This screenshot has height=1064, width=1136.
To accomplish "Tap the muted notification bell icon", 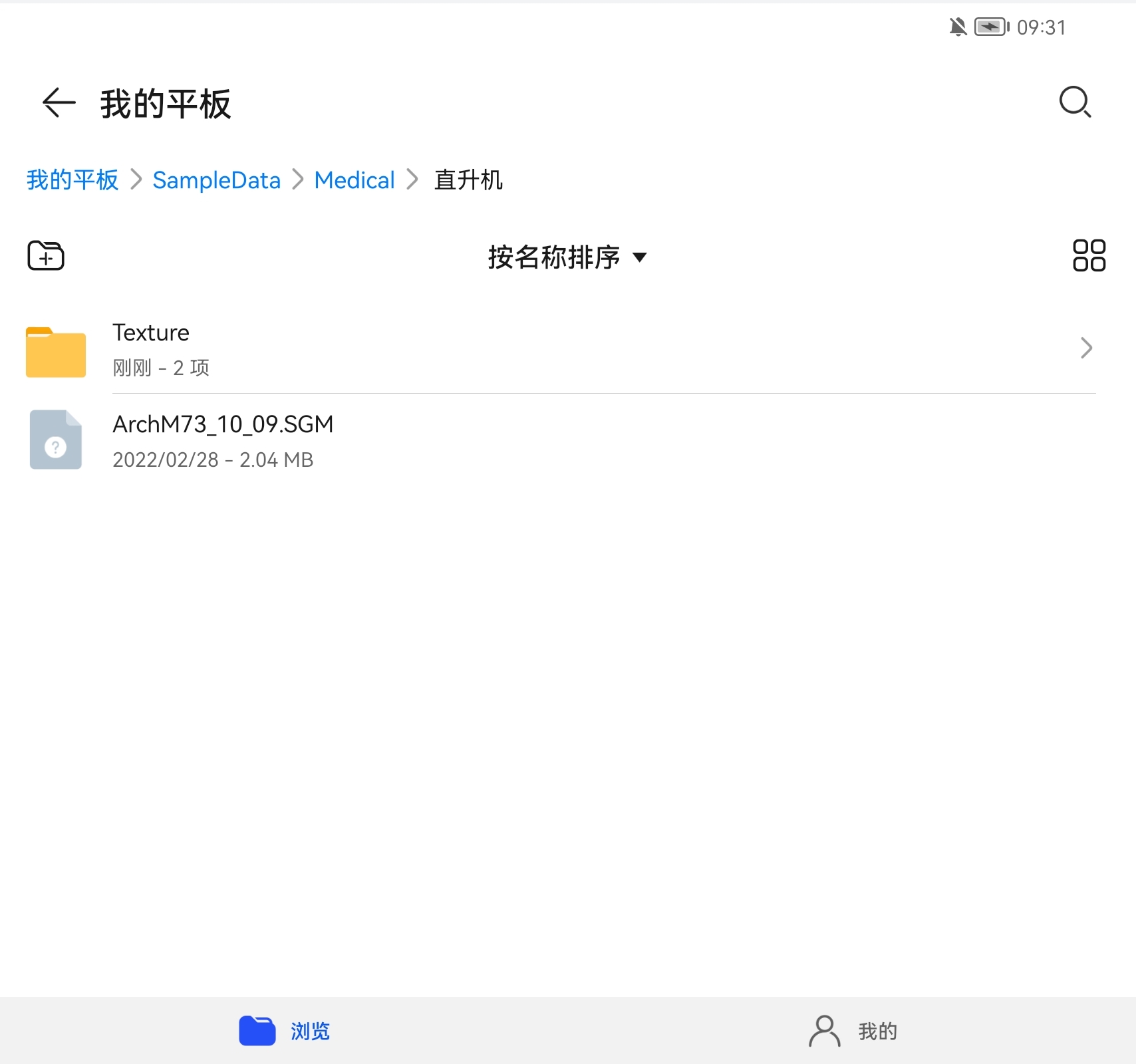I will [958, 27].
